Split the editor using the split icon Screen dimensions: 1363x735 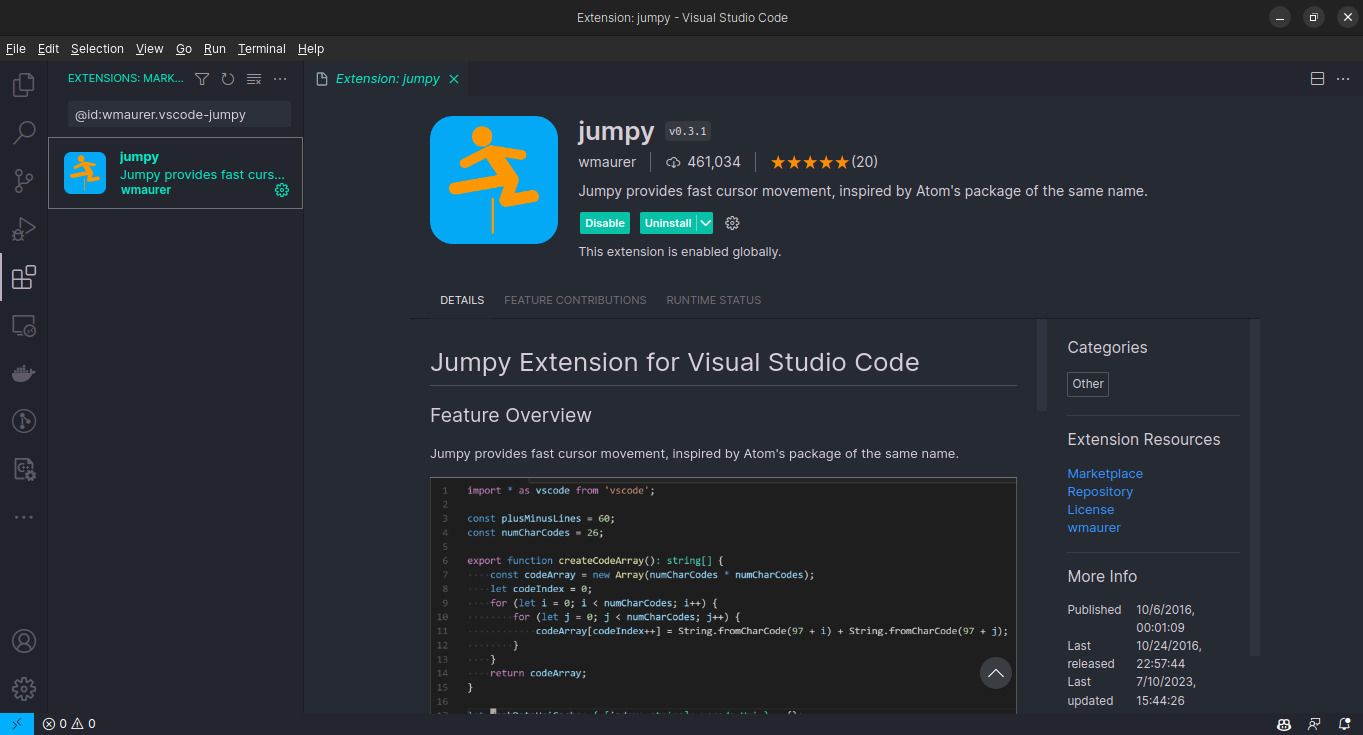coord(1317,78)
